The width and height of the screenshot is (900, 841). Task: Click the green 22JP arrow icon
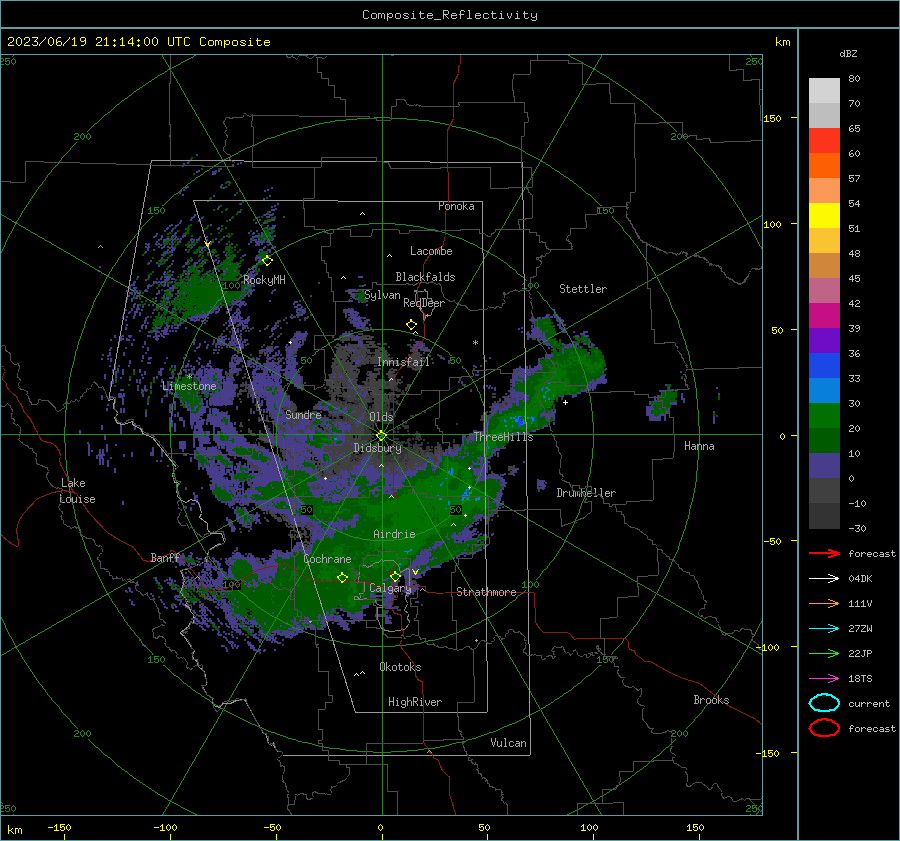824,653
